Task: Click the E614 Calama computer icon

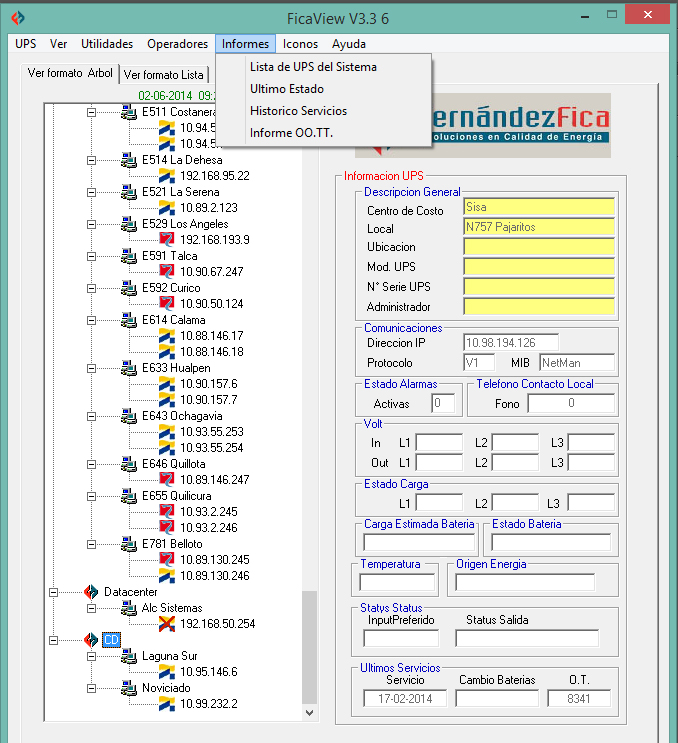Action: pos(129,320)
